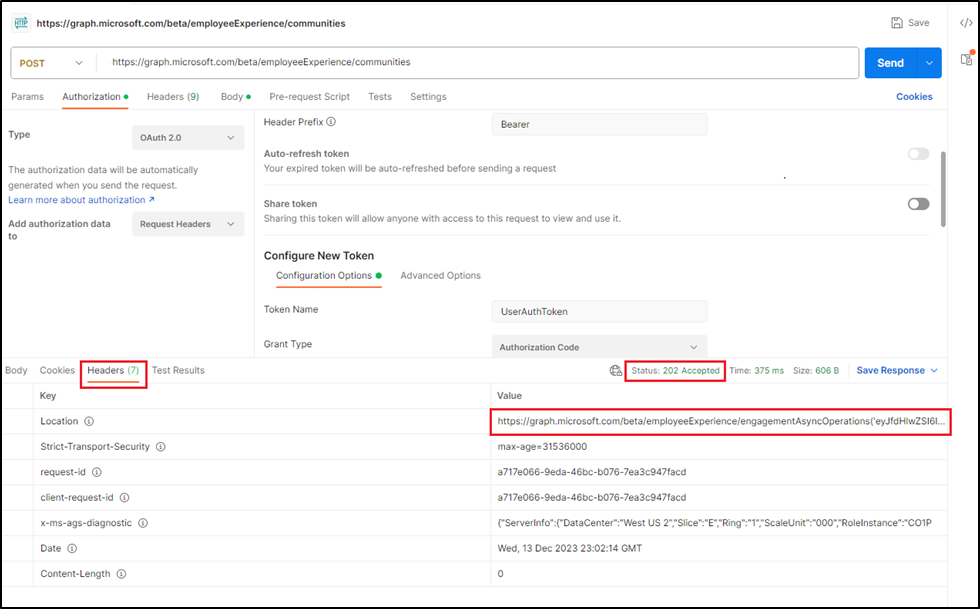Click the Token Name UserAuthToken field
980x609 pixels.
coord(599,311)
